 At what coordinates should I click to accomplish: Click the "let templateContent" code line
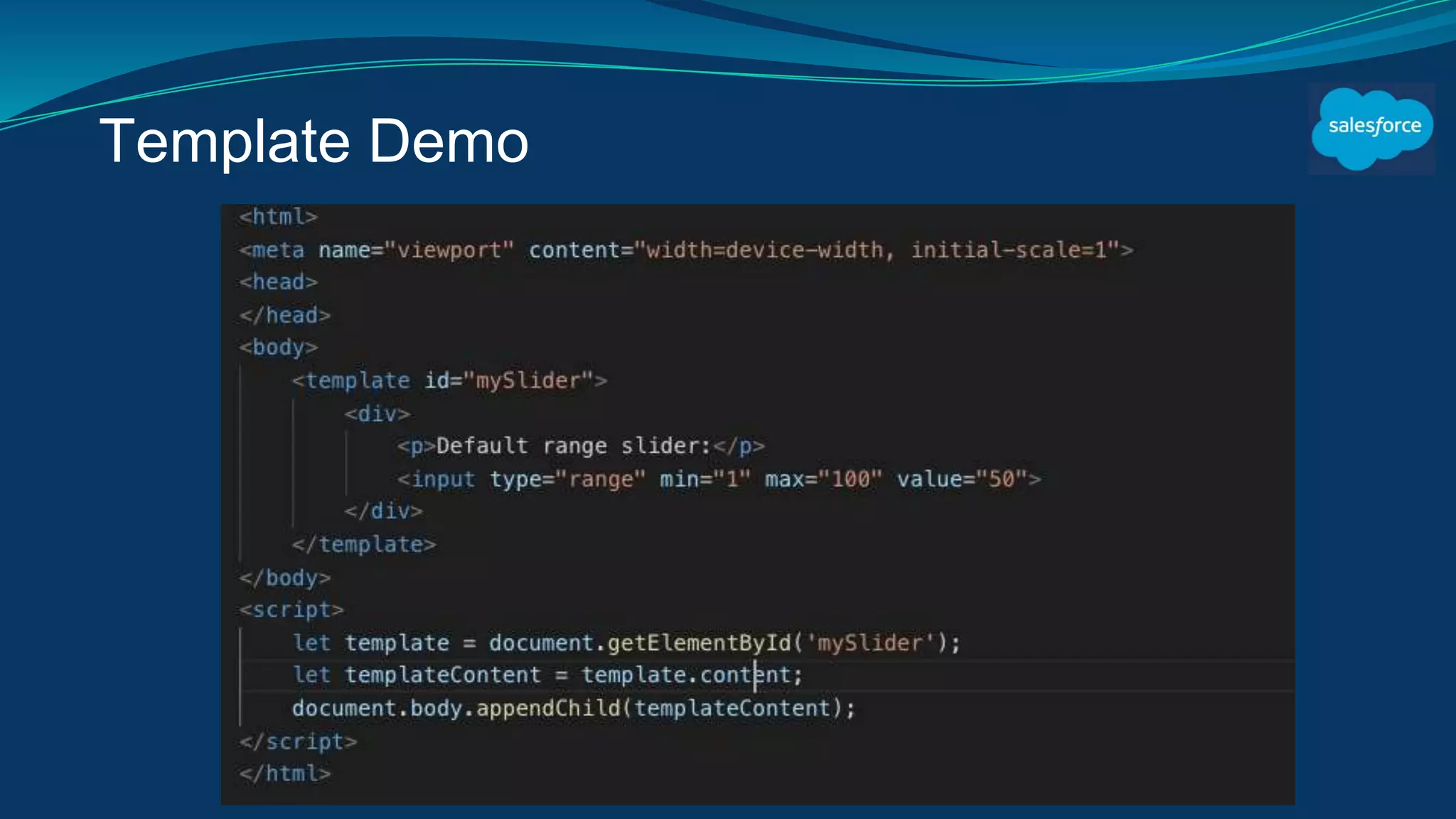(x=547, y=675)
